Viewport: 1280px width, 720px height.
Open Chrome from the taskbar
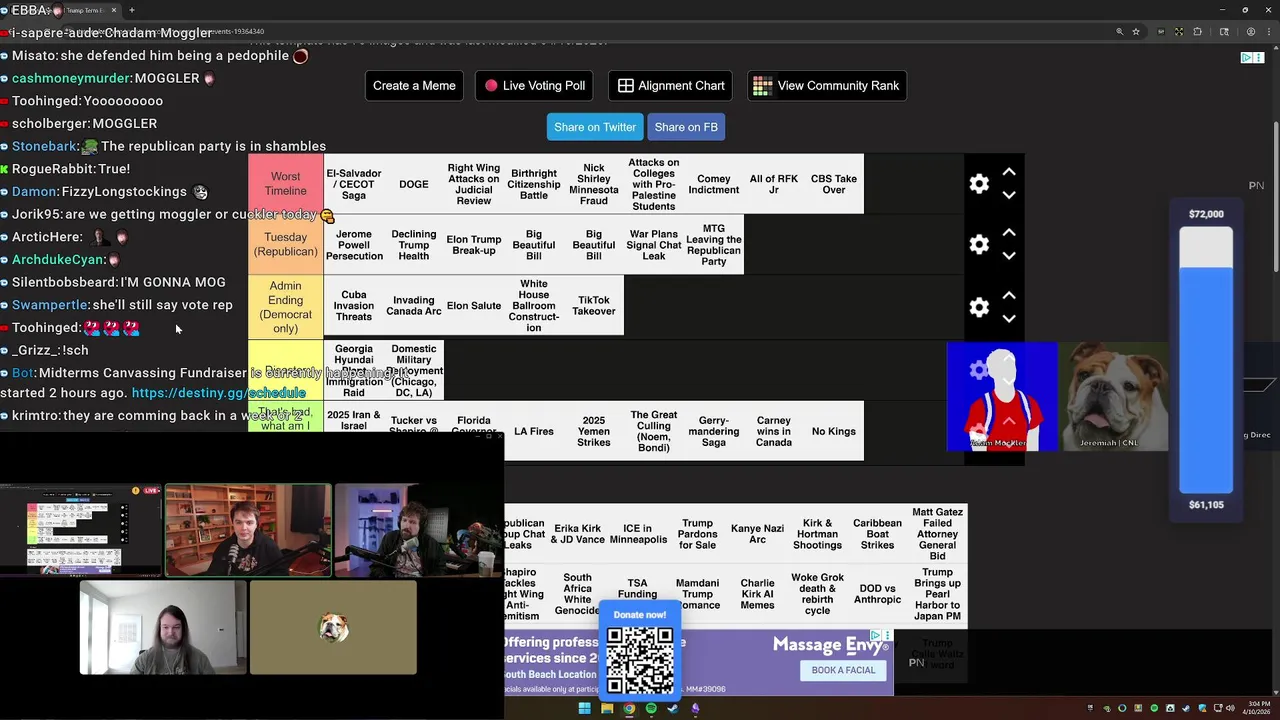click(629, 709)
